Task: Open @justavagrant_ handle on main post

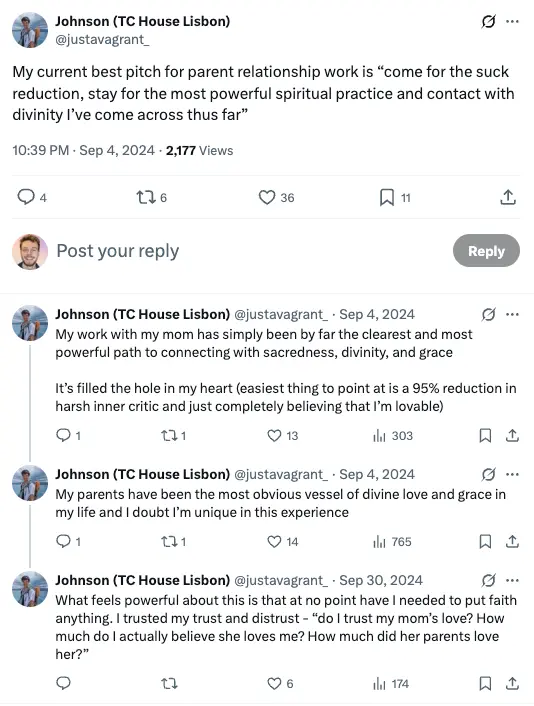Action: (102, 40)
